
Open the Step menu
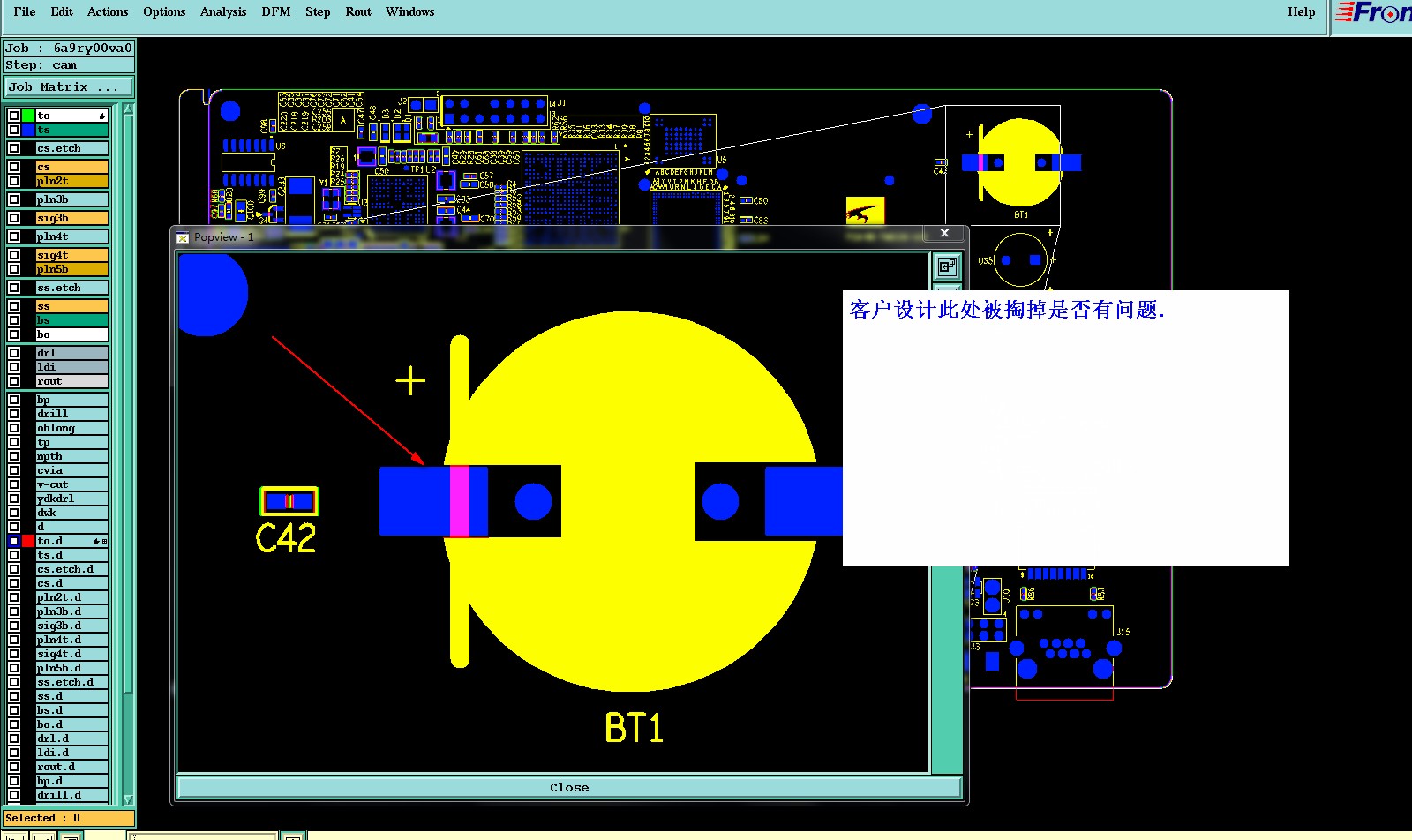tap(318, 11)
